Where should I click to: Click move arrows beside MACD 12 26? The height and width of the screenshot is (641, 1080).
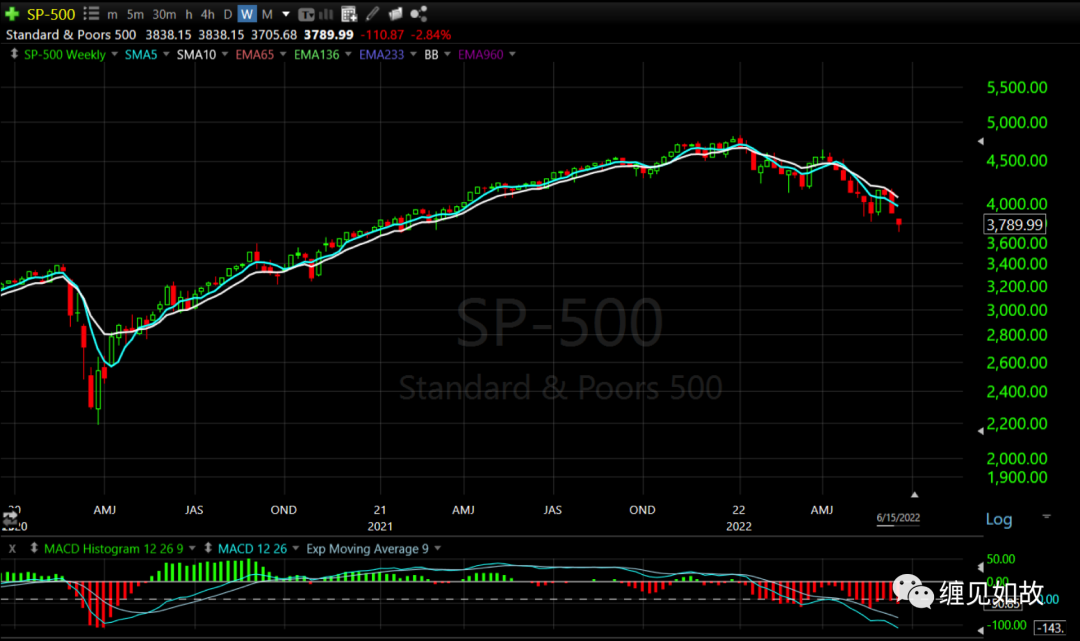coord(207,548)
